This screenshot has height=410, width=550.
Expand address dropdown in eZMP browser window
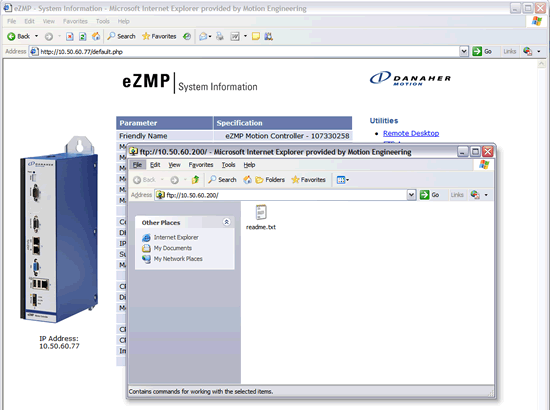(464, 52)
